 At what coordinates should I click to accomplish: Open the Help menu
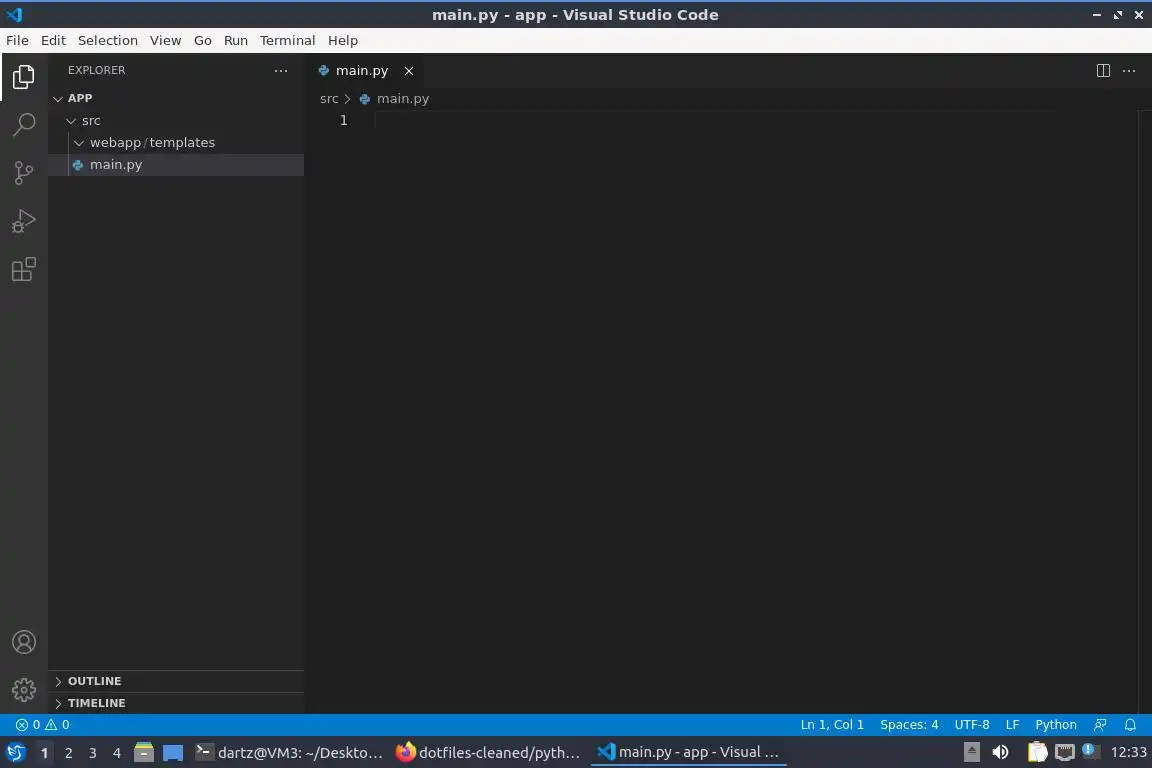pyautogui.click(x=342, y=40)
